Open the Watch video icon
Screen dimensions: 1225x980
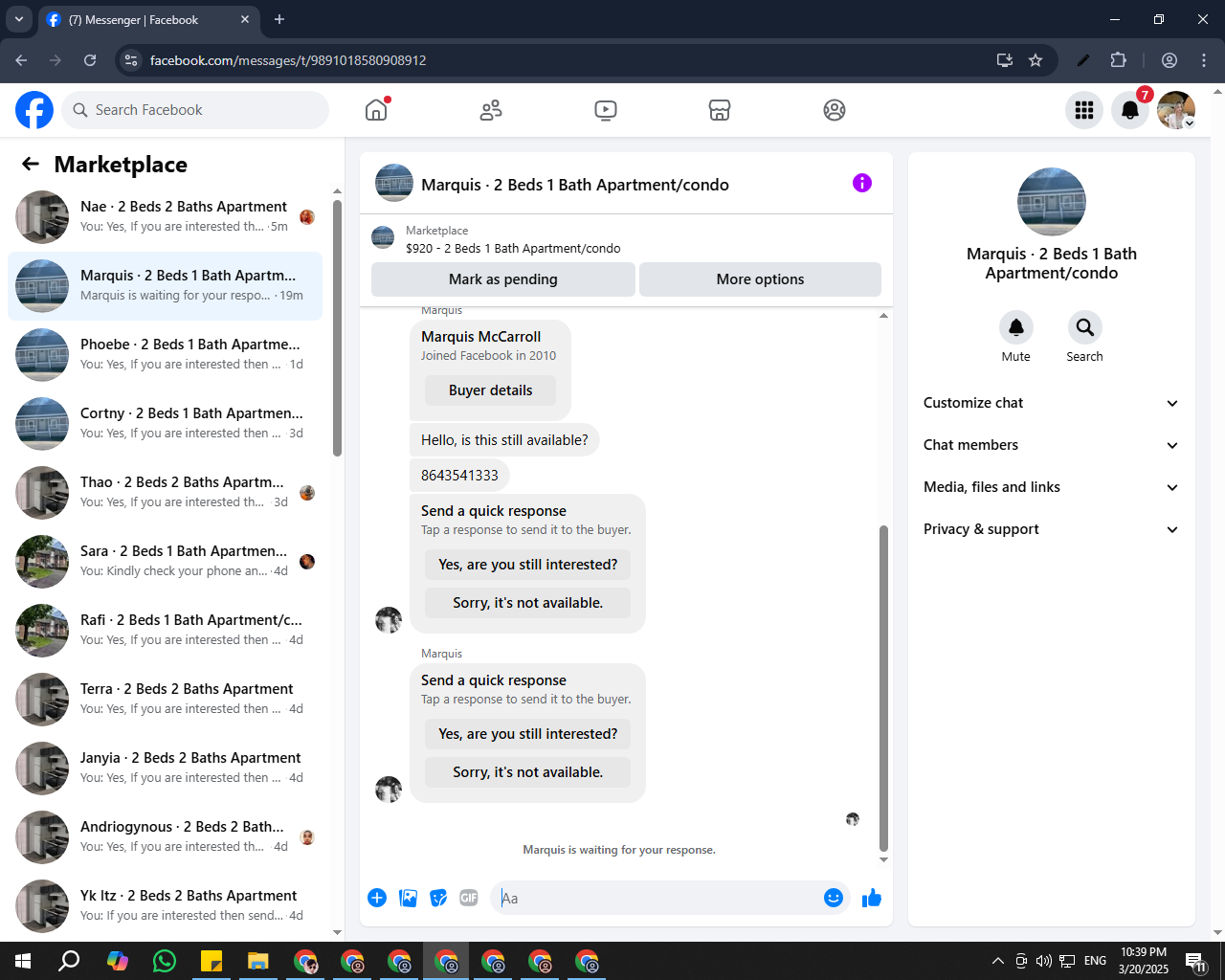(x=606, y=110)
